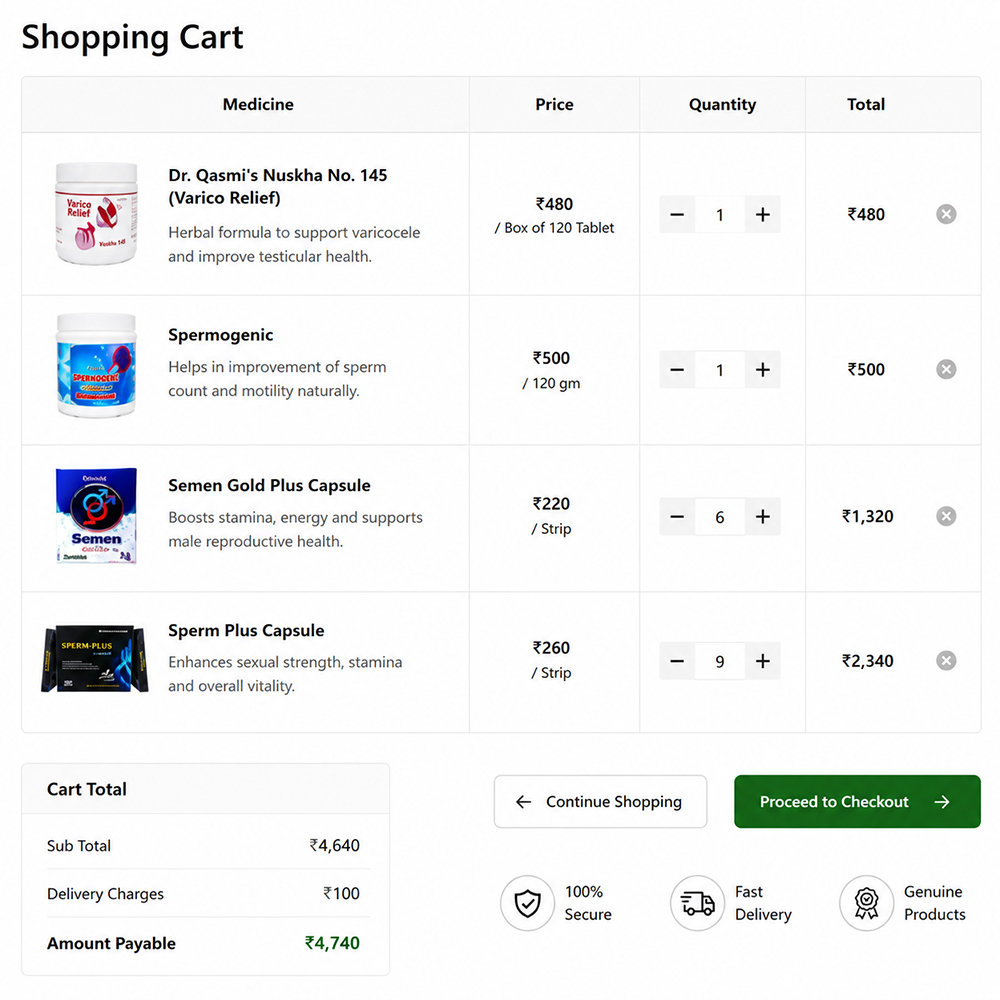Click the Continue Shopping button
1000x1000 pixels.
pos(600,802)
